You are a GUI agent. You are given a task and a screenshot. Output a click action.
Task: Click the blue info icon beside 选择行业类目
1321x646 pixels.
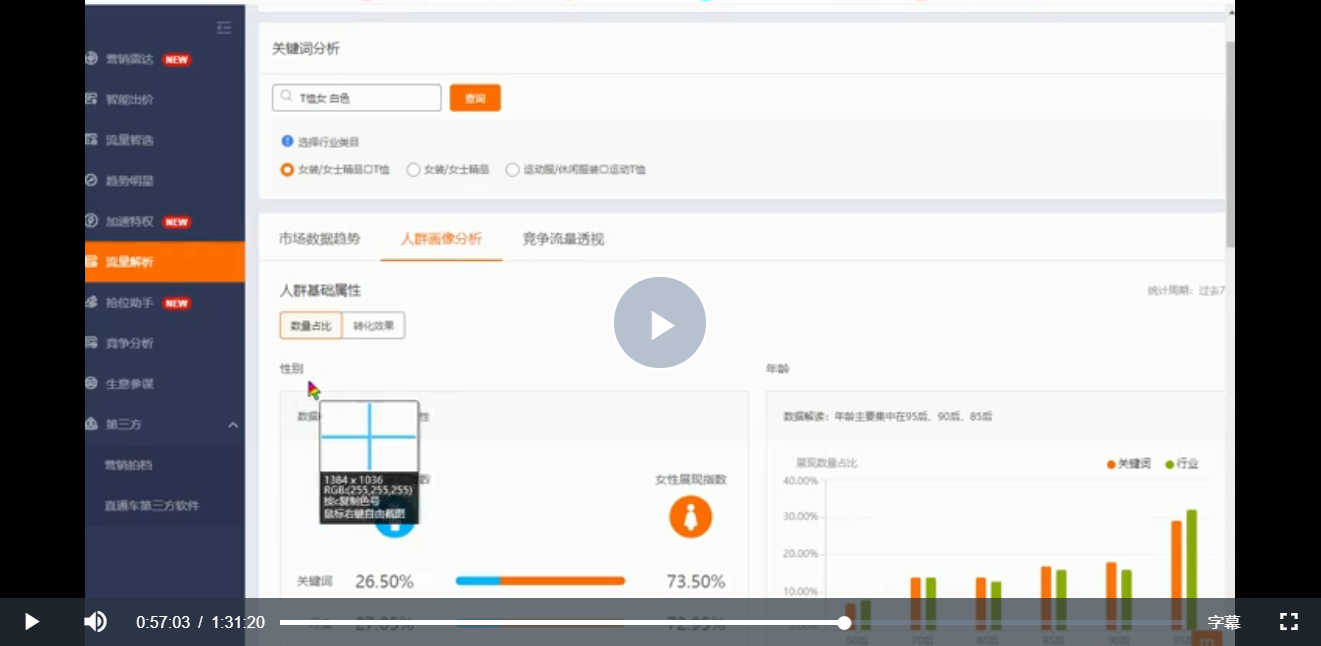pyautogui.click(x=288, y=142)
